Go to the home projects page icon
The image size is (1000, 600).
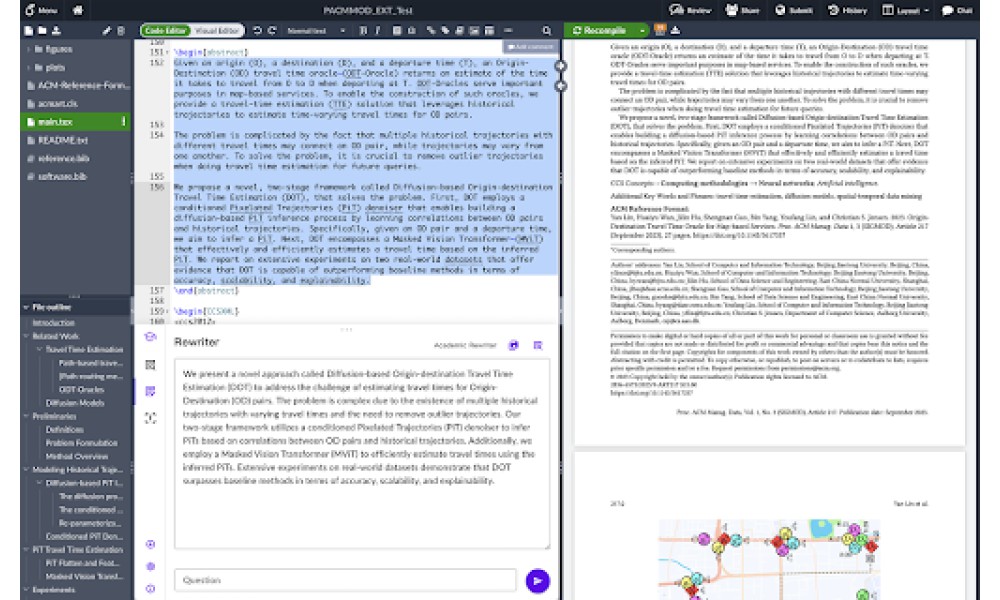pyautogui.click(x=78, y=10)
